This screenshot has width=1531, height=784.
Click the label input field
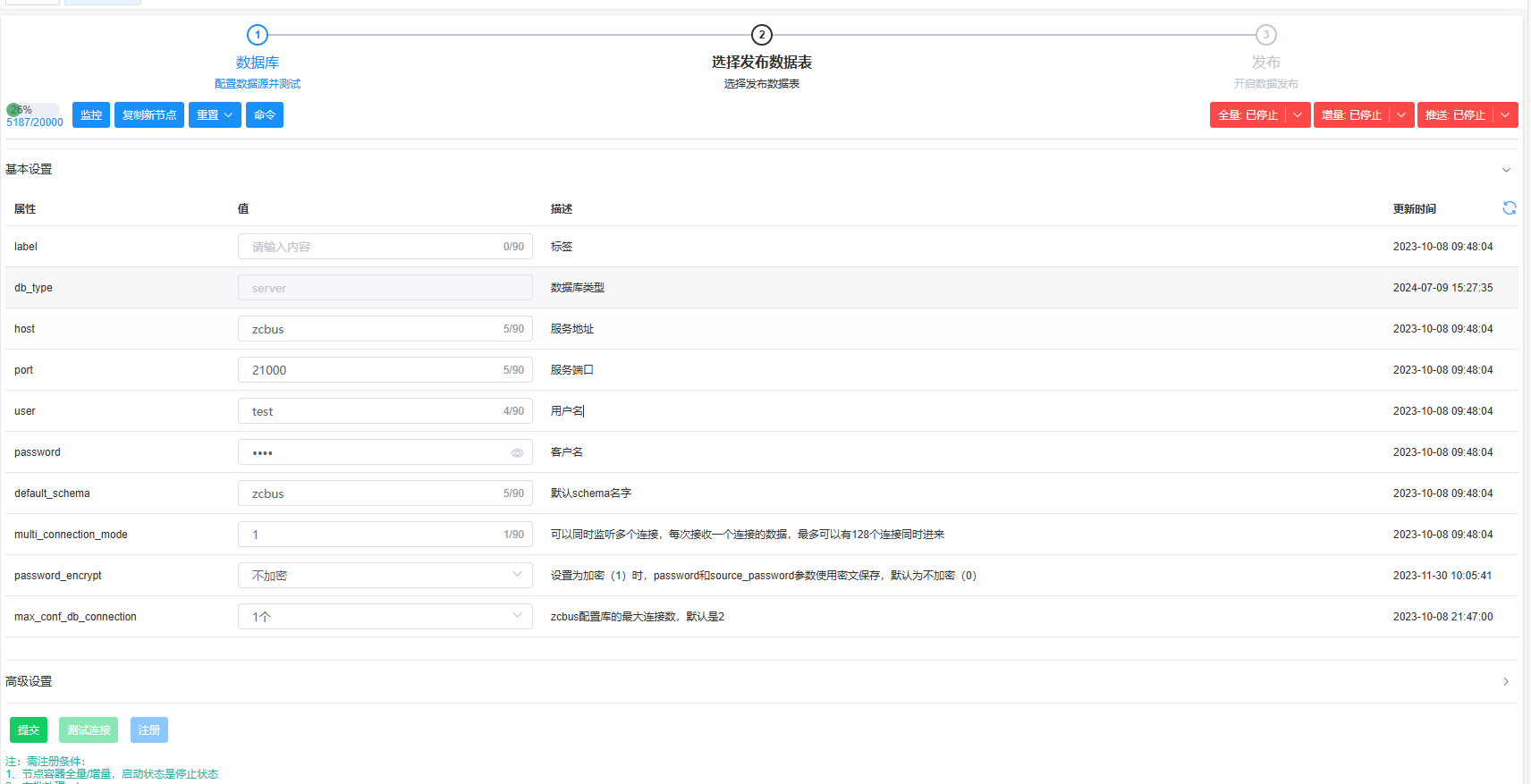click(x=376, y=247)
